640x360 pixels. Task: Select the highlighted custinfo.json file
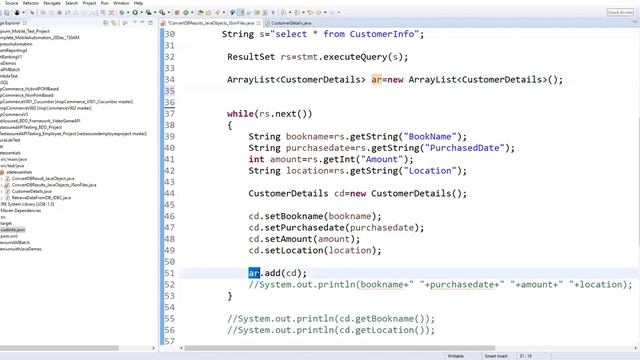pos(13,230)
